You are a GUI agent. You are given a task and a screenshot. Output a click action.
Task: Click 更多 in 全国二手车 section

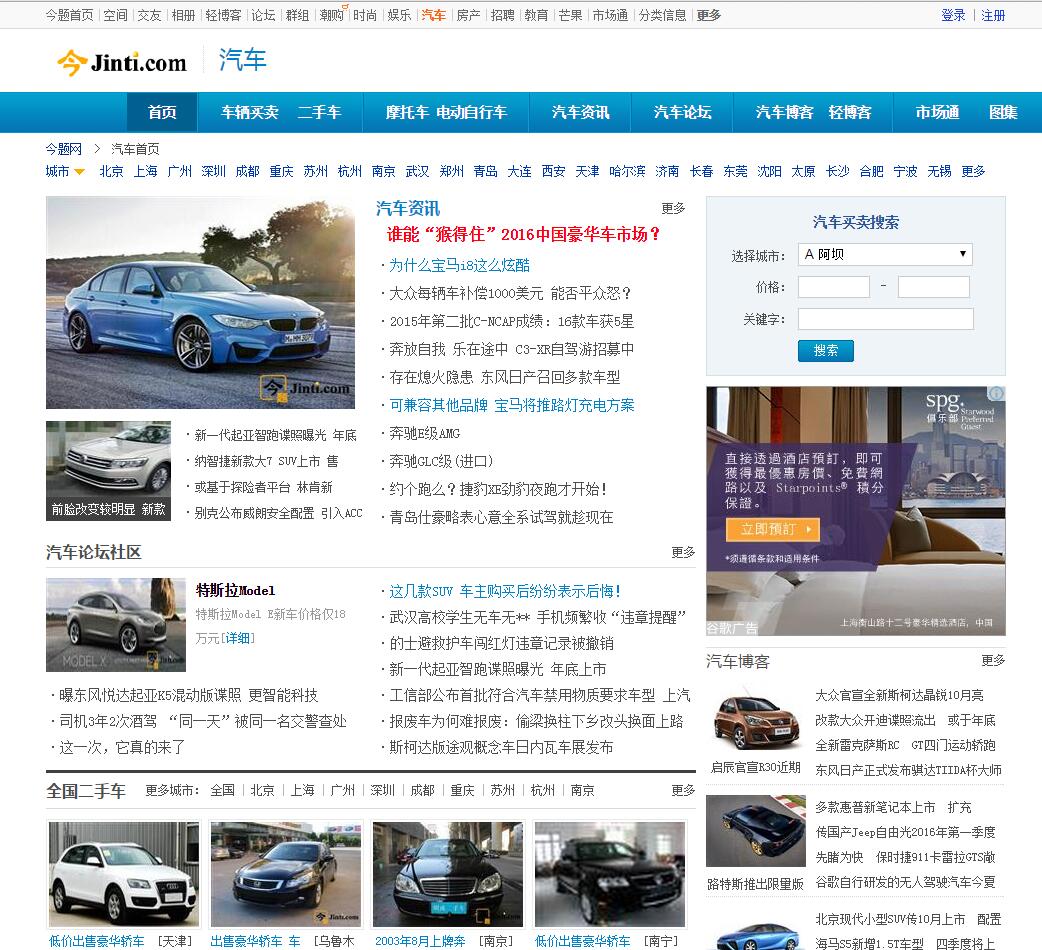683,790
